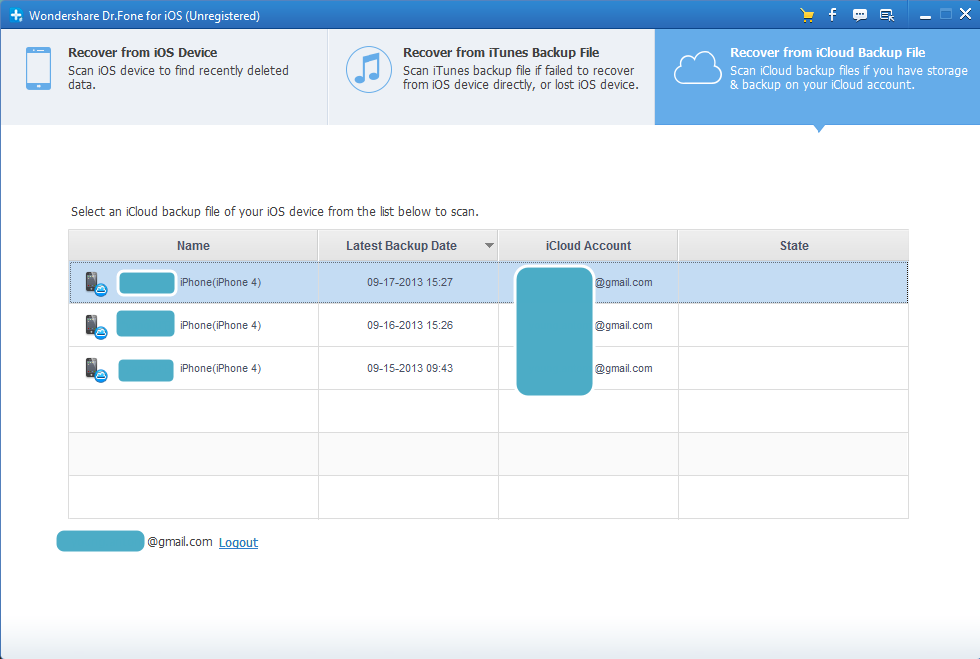The height and width of the screenshot is (659, 980).
Task: Click the Logout link
Action: point(238,543)
